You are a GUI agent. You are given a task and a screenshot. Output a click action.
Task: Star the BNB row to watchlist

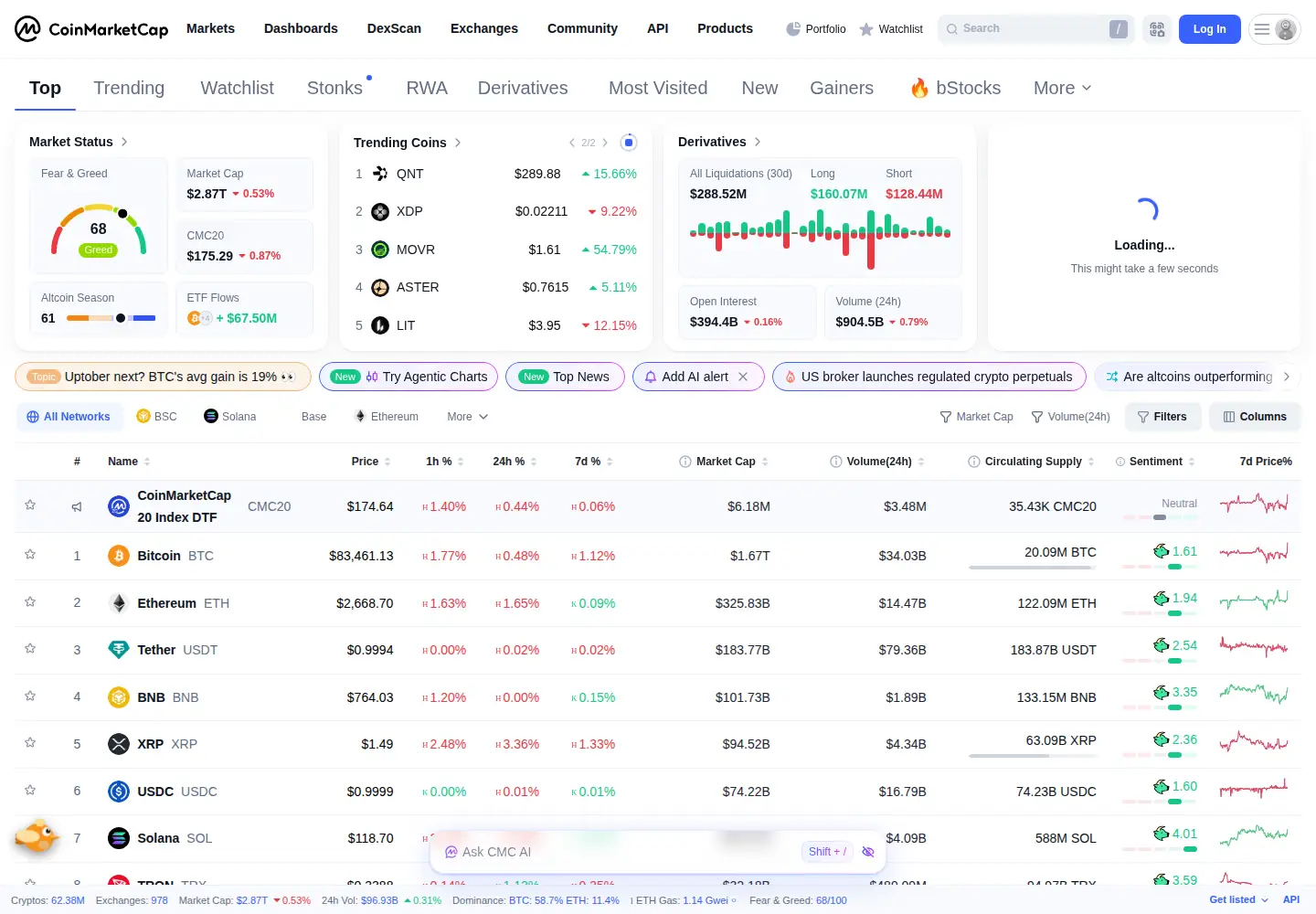pyautogui.click(x=30, y=696)
